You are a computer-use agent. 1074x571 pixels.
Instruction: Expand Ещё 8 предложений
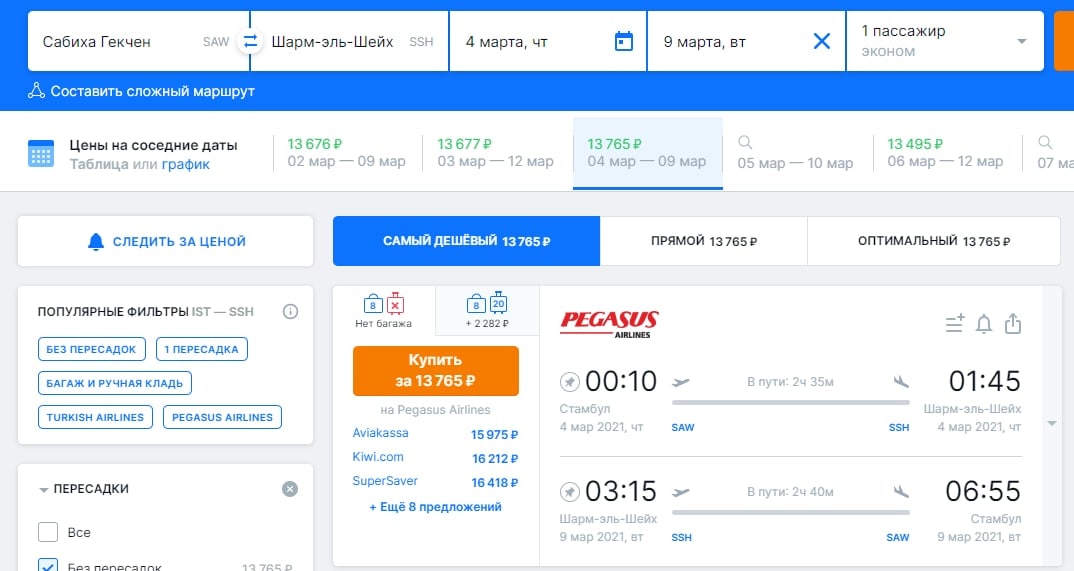pyautogui.click(x=436, y=507)
